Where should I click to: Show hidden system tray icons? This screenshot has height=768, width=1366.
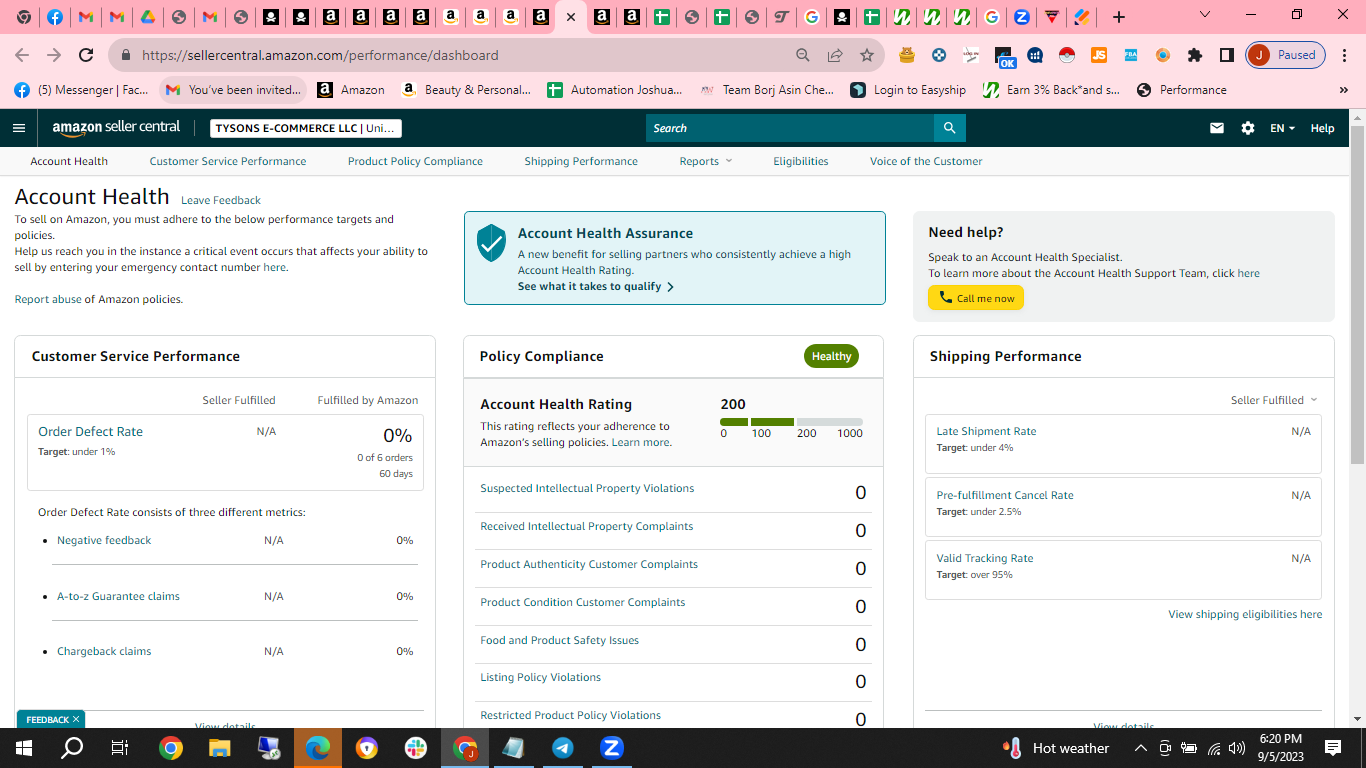1140,748
